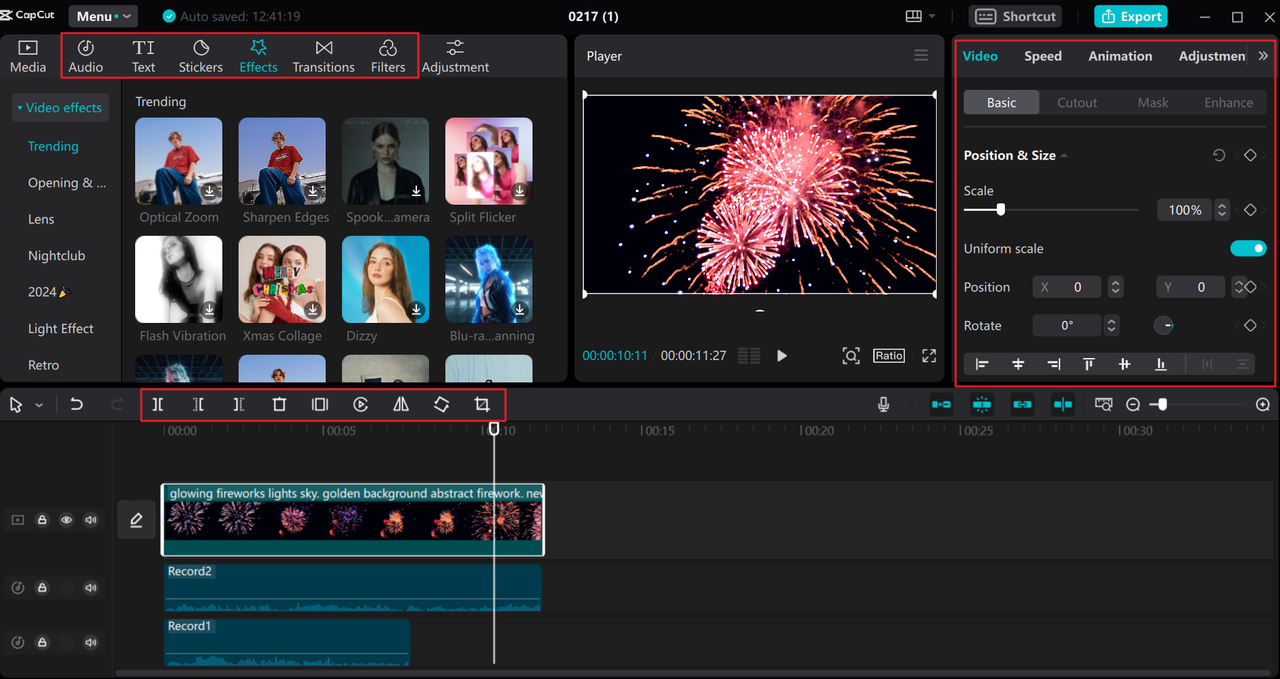The height and width of the screenshot is (679, 1280).
Task: Click the align right icon in Video panel
Action: (x=1053, y=364)
